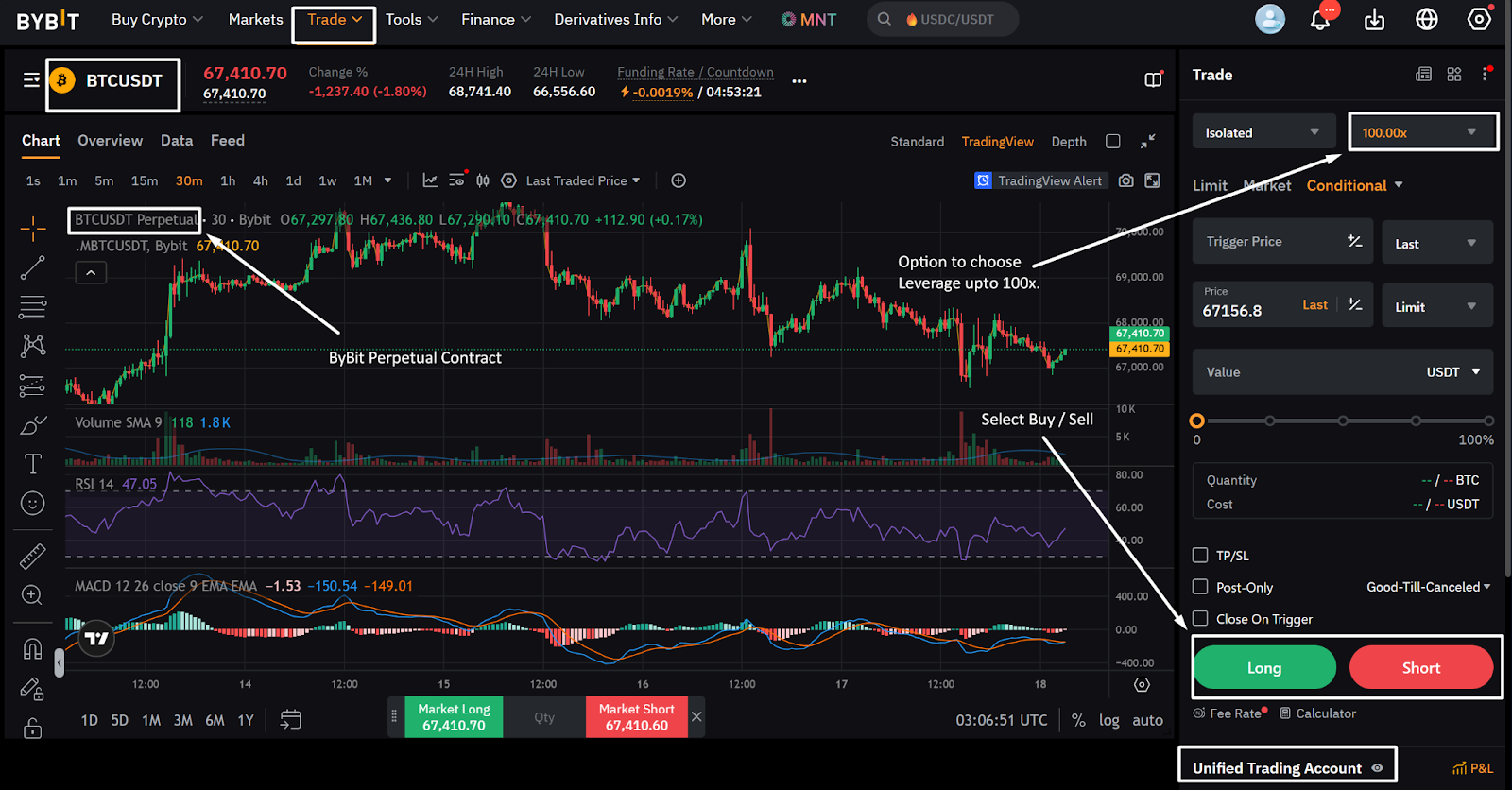Image resolution: width=1512 pixels, height=790 pixels.
Task: Select the brush drawing tool
Action: tap(33, 425)
